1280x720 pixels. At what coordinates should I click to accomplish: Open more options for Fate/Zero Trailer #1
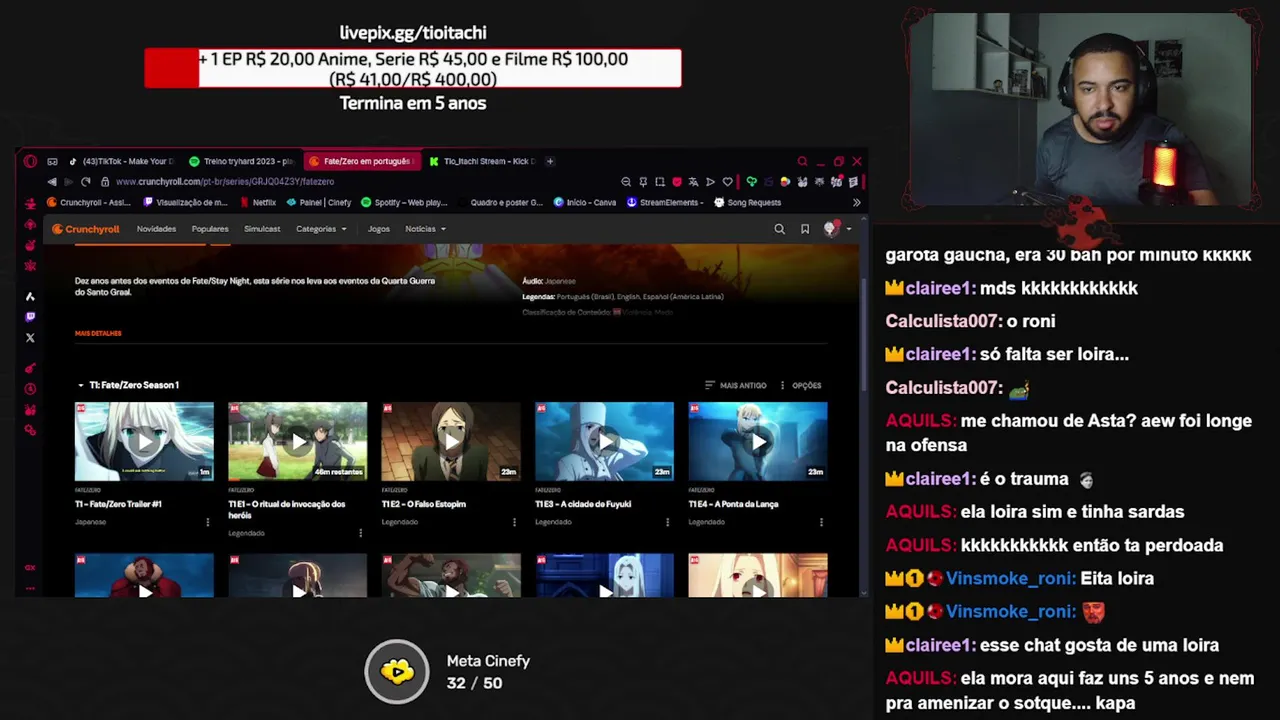click(208, 522)
